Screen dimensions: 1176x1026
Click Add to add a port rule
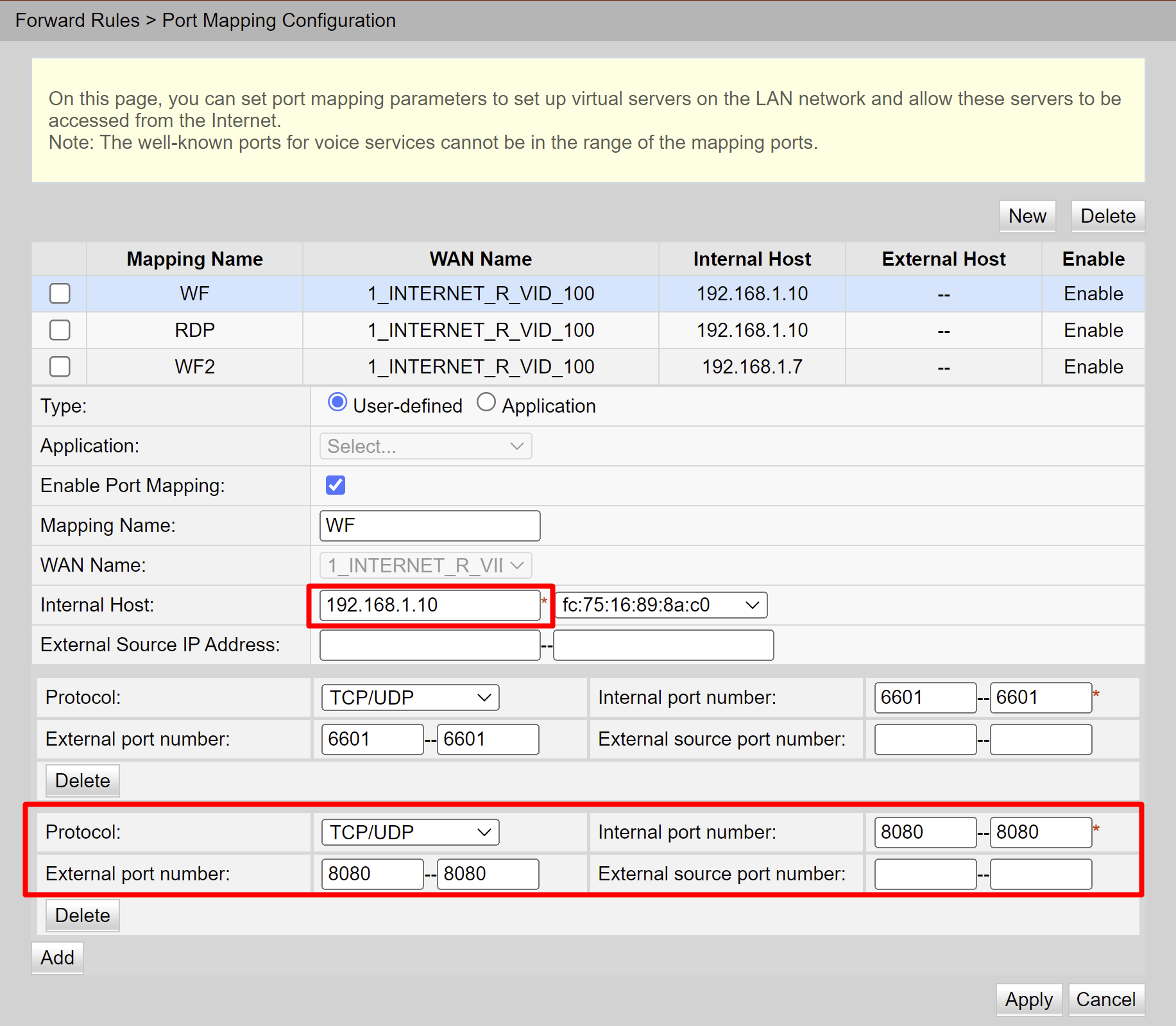58,958
